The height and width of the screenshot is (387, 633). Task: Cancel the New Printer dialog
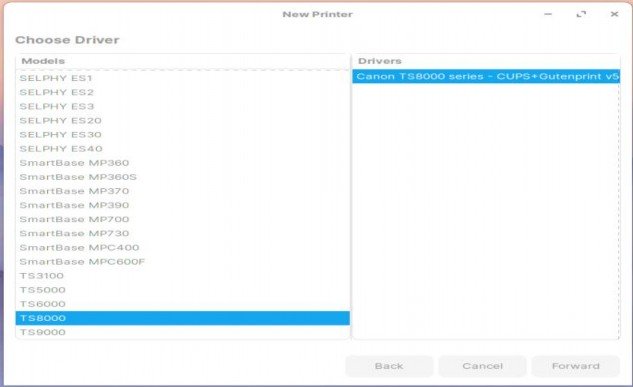click(482, 366)
